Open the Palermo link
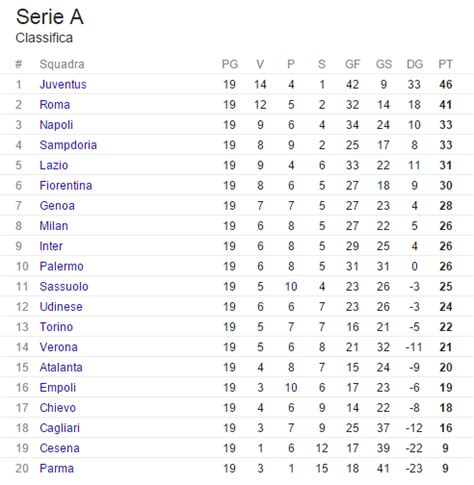The width and height of the screenshot is (474, 485). pos(61,266)
